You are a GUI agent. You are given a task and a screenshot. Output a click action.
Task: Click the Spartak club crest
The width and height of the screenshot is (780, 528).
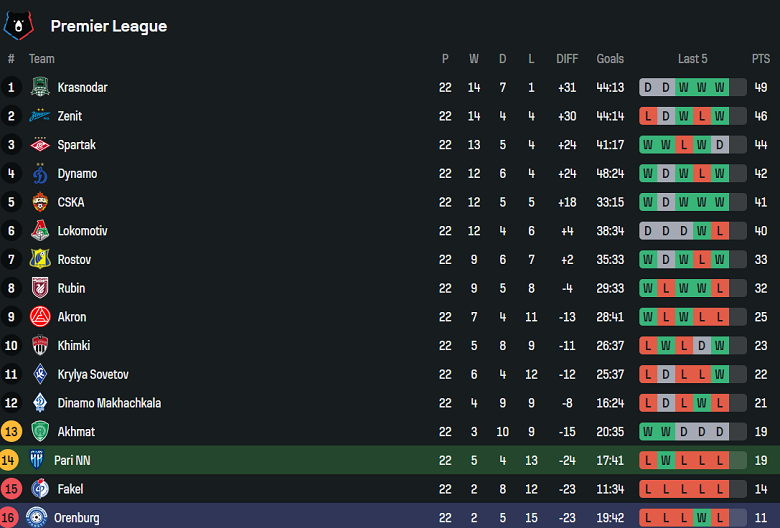click(x=39, y=145)
